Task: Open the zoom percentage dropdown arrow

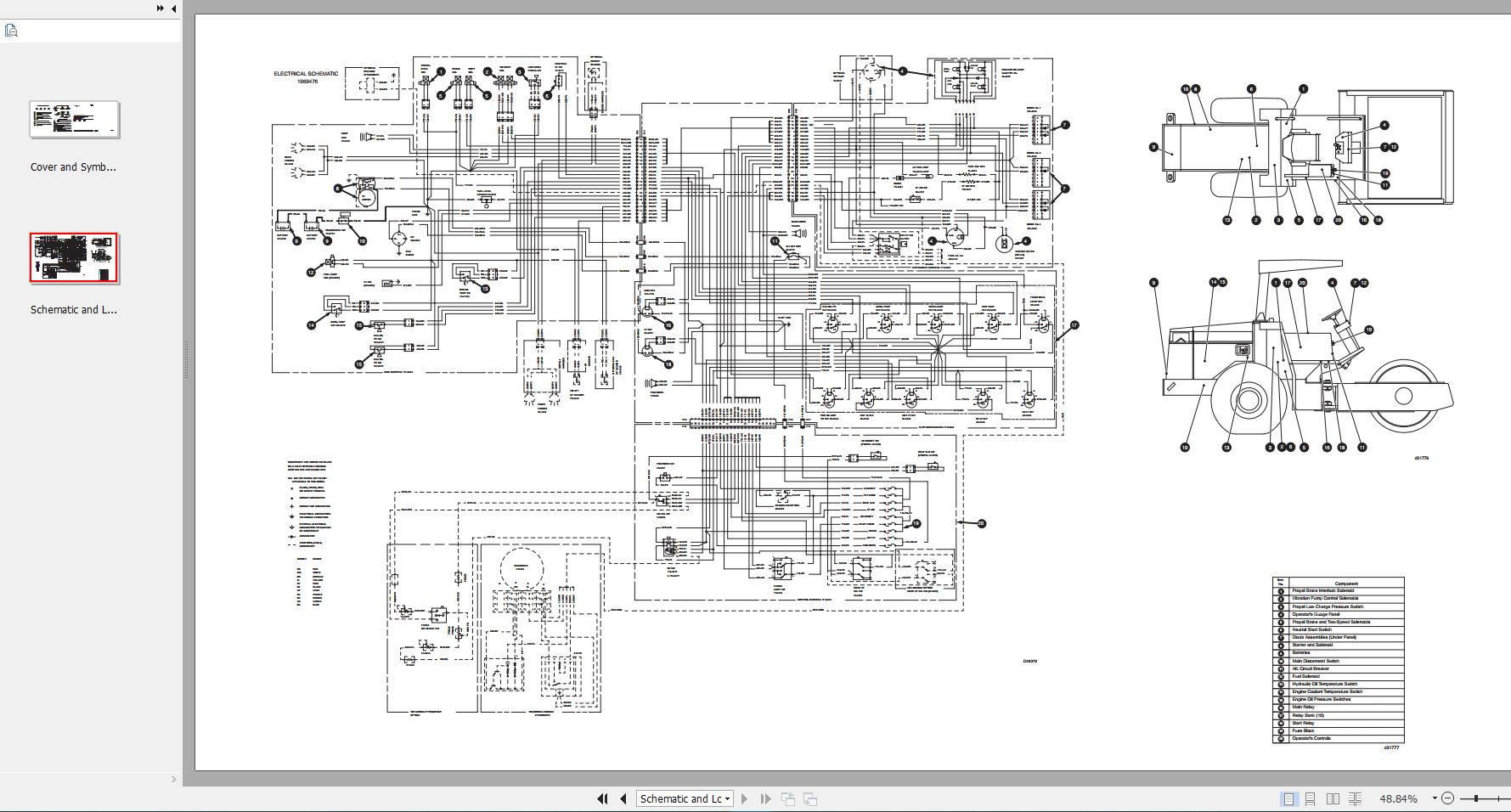Action: pyautogui.click(x=1435, y=798)
